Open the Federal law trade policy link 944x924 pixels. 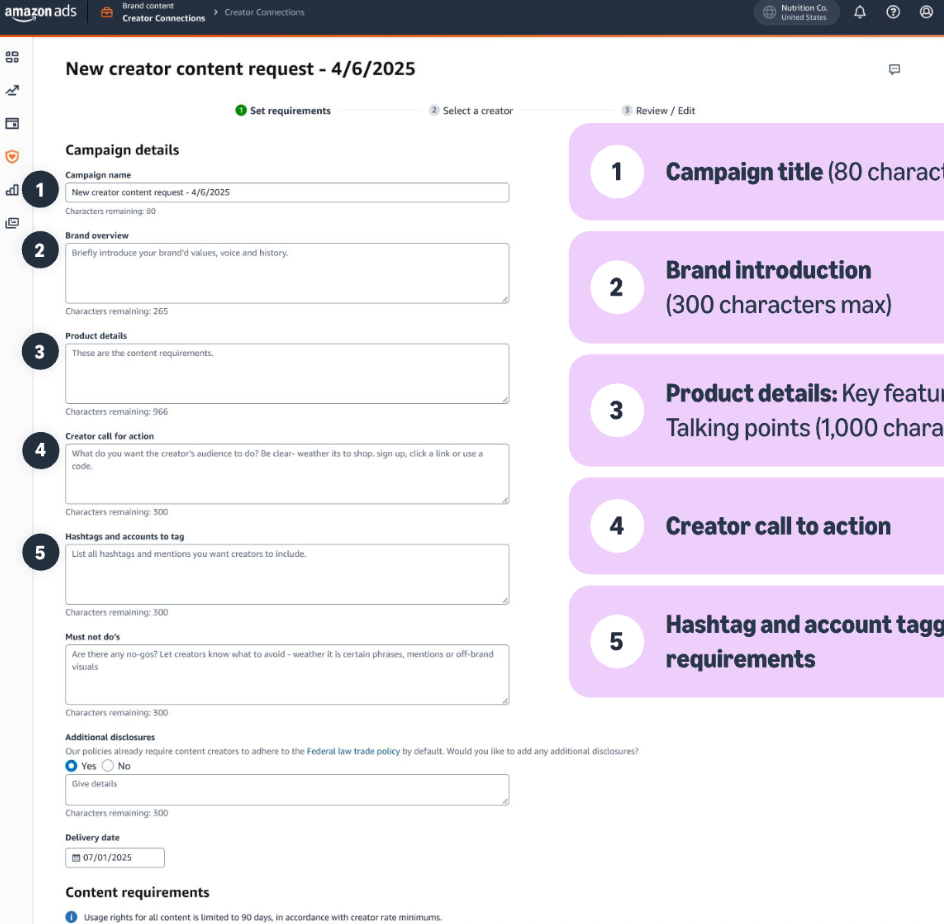point(353,751)
